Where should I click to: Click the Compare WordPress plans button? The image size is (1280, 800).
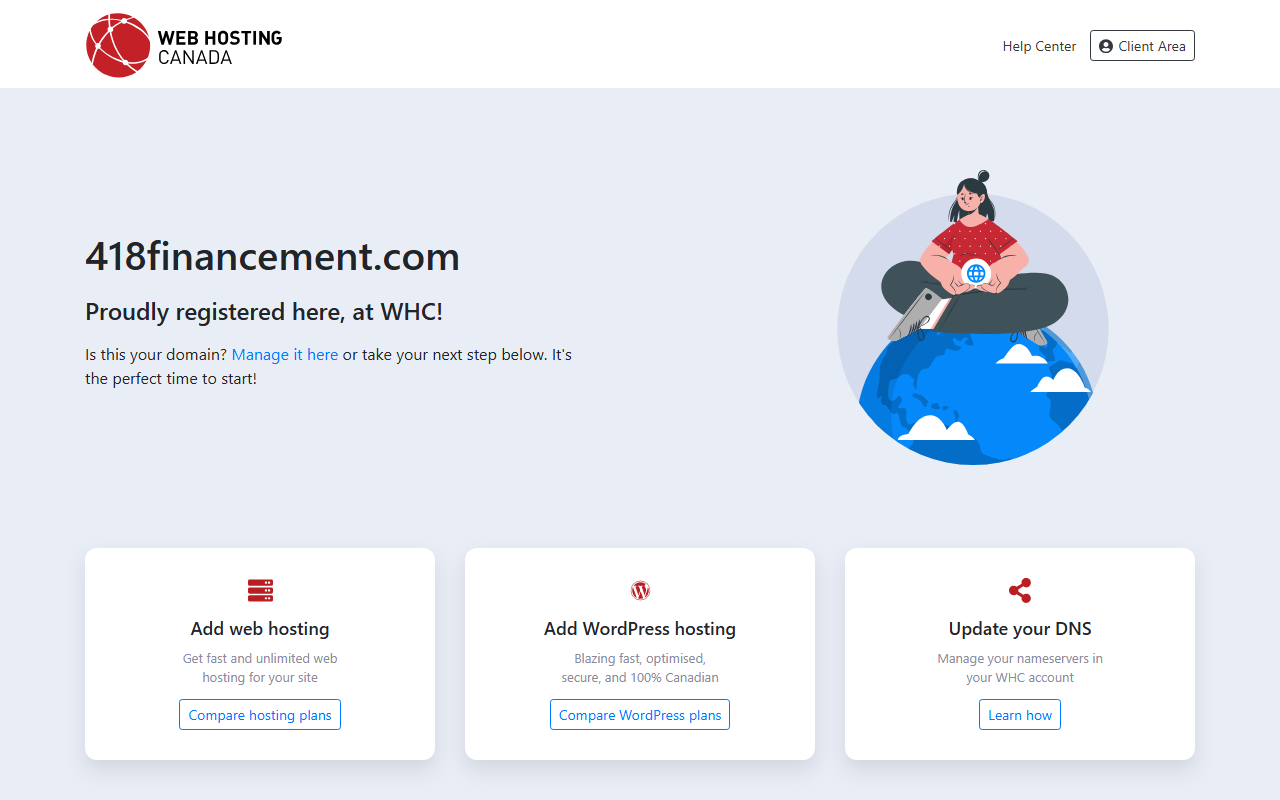tap(640, 715)
